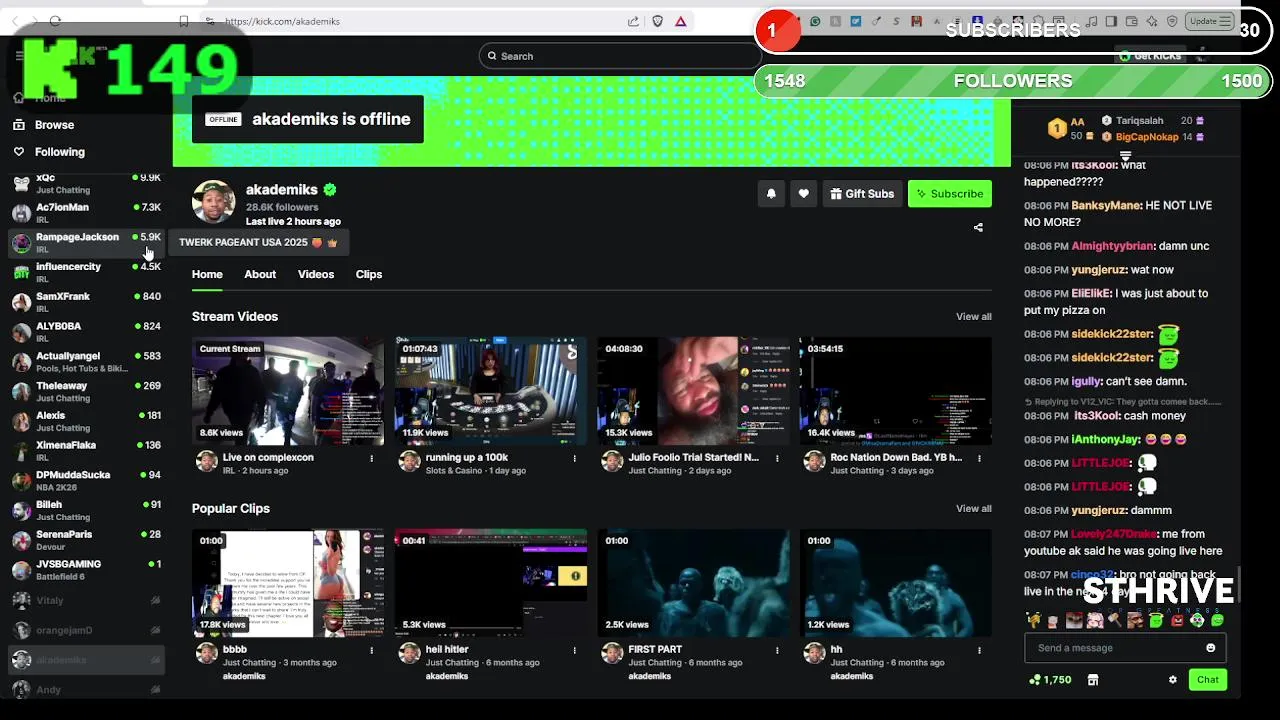Open RampageJackson channel in sidebar
Screen dimensions: 1280x720
86,243
